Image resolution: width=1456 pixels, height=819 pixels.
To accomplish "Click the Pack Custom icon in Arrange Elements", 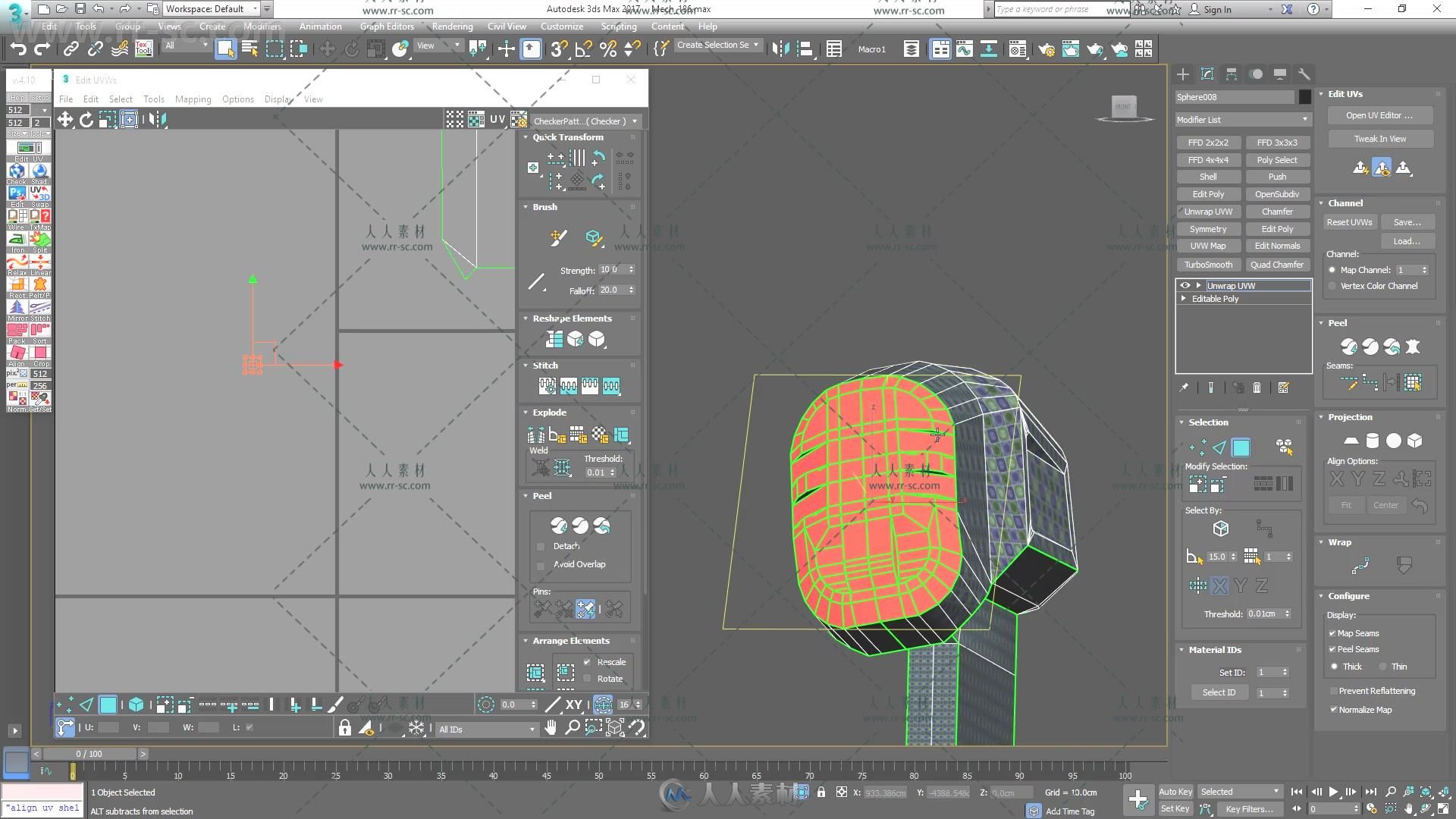I will (x=535, y=673).
